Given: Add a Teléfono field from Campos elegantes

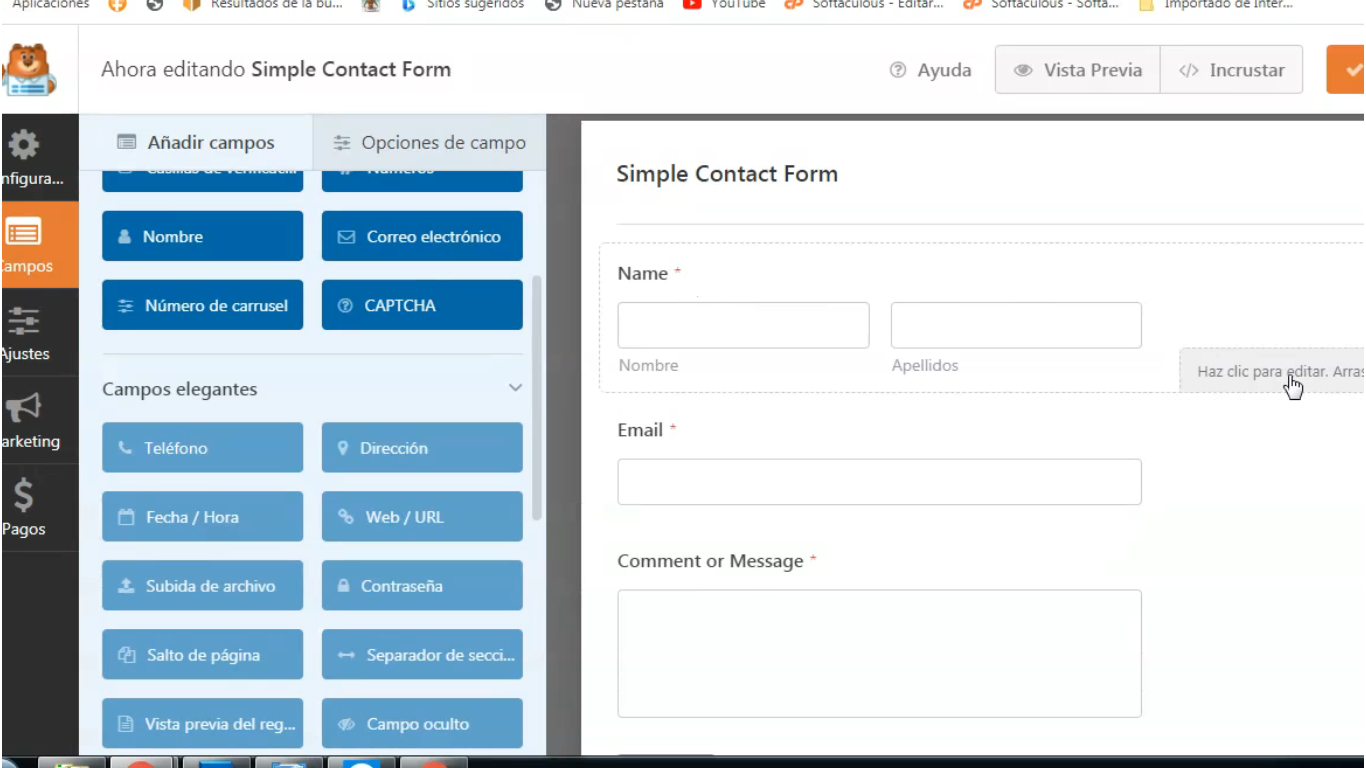Looking at the screenshot, I should click(x=202, y=447).
